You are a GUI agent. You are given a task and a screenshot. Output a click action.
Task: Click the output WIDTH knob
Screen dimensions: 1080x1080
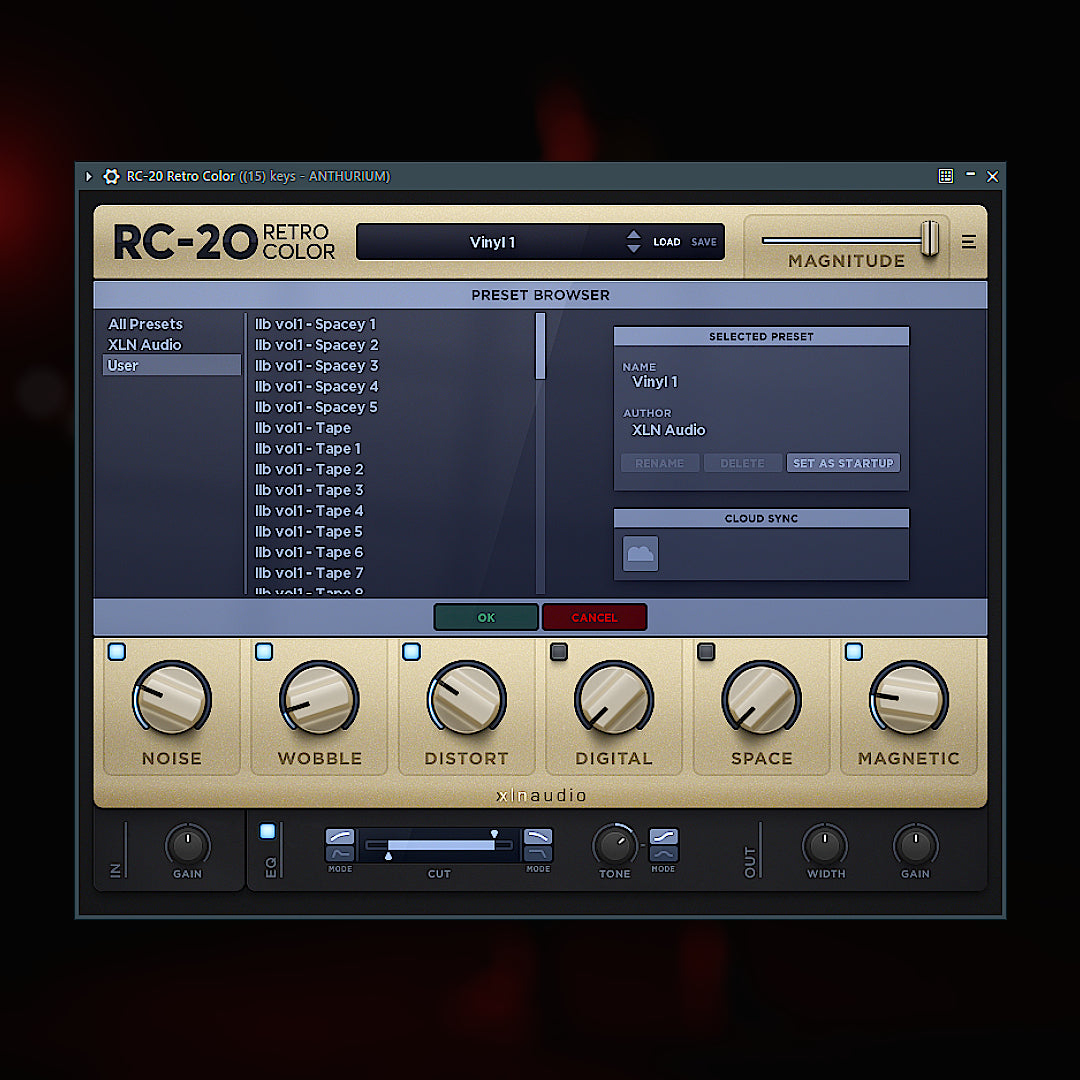click(x=825, y=845)
